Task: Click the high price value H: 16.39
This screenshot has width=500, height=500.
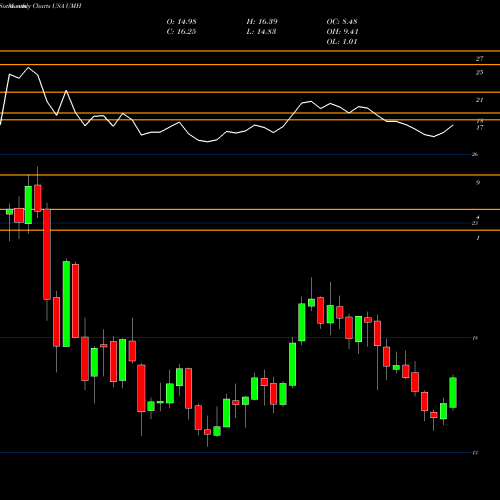Action: tap(262, 22)
